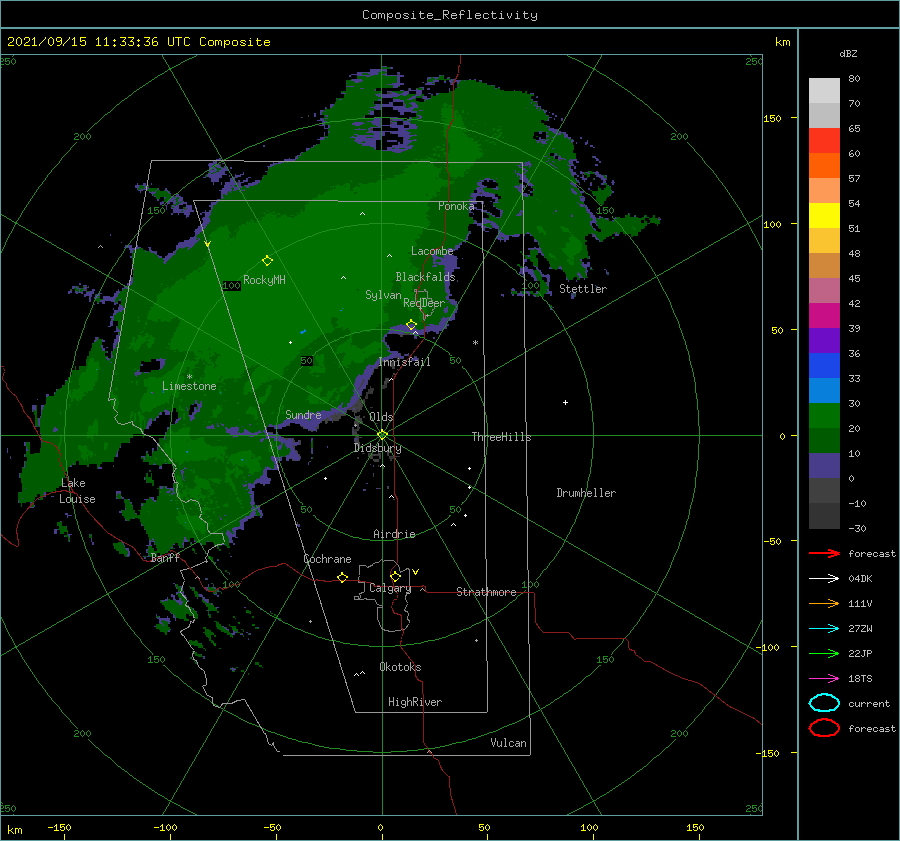Viewport: 900px width, 841px height.
Task: Click the Calgary city label
Action: pos(390,588)
